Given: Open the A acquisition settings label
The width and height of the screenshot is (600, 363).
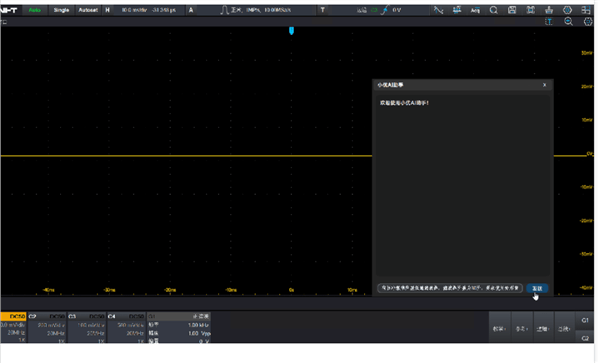Looking at the screenshot, I should point(191,10).
